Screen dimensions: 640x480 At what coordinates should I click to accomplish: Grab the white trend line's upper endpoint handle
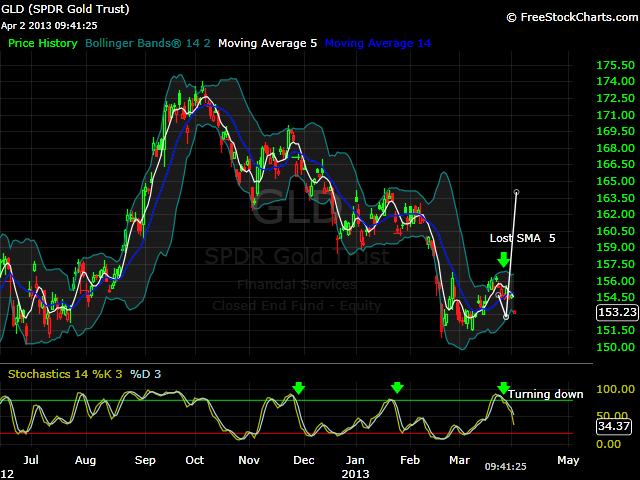(516, 192)
